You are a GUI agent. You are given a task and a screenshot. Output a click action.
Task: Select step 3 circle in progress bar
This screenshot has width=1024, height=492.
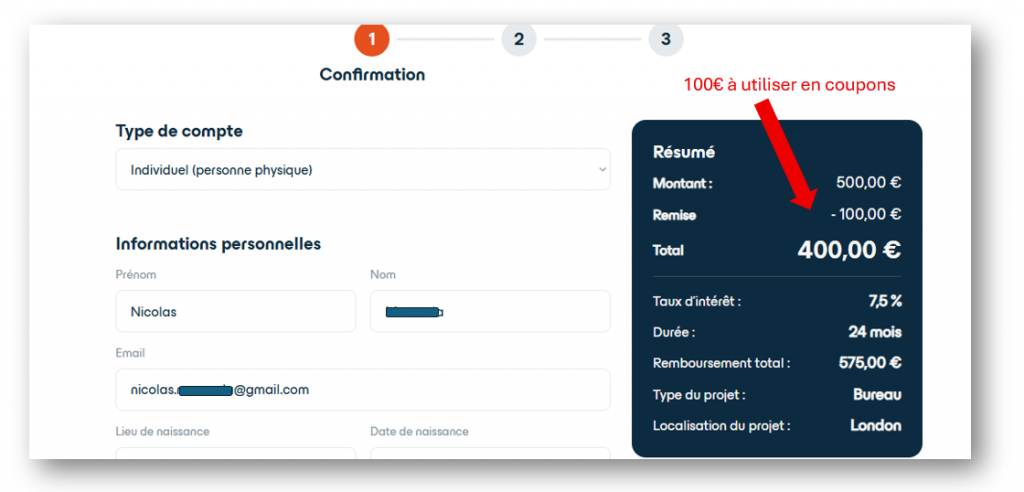coord(665,39)
